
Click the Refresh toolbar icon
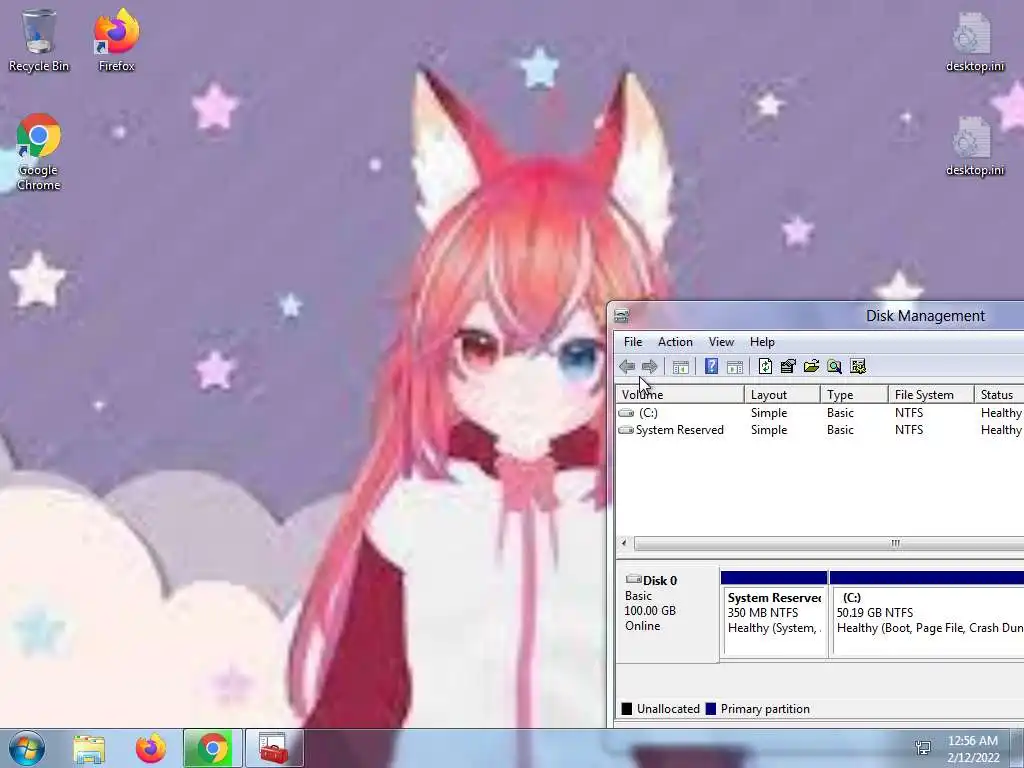[x=765, y=366]
